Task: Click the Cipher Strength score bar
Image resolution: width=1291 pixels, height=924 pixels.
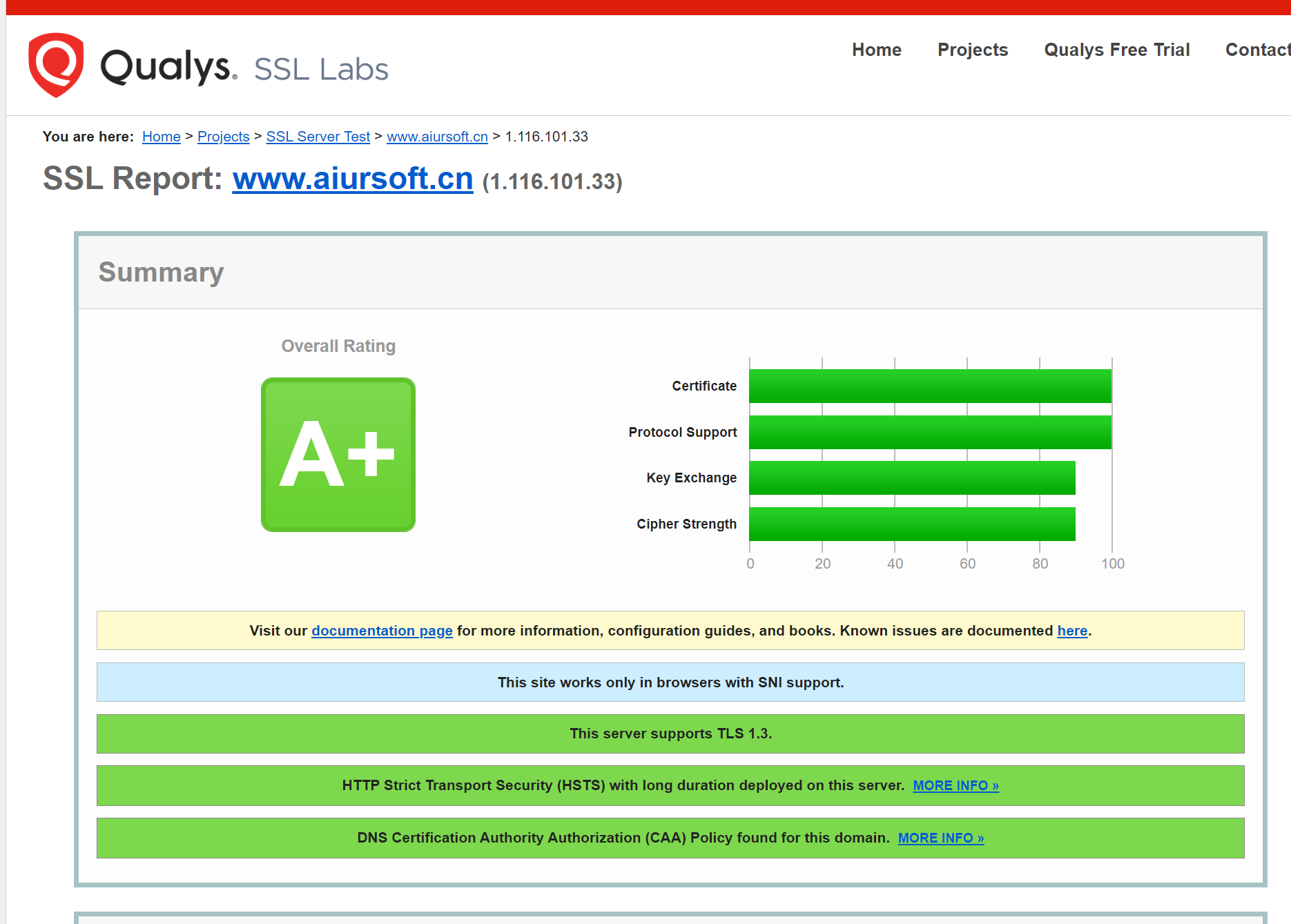Action: tap(911, 524)
